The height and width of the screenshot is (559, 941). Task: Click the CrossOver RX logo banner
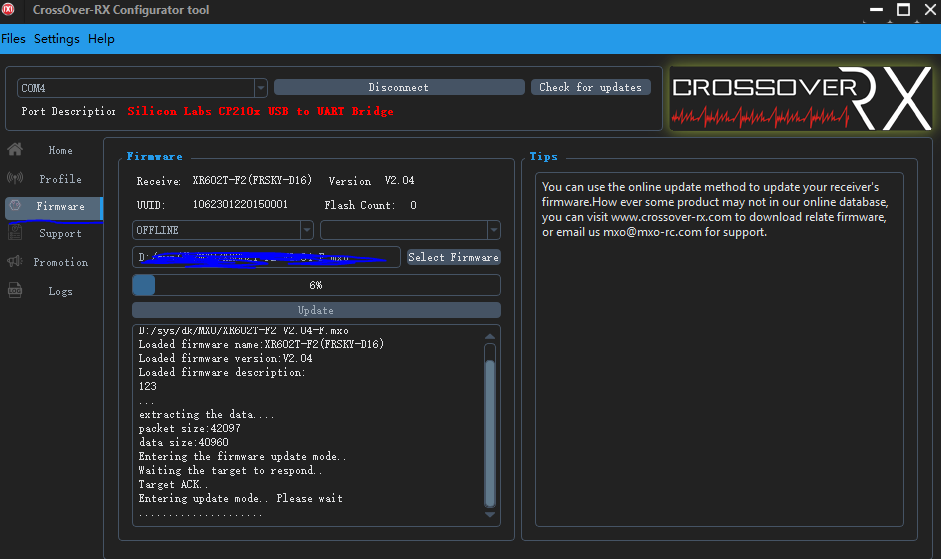pyautogui.click(x=801, y=98)
